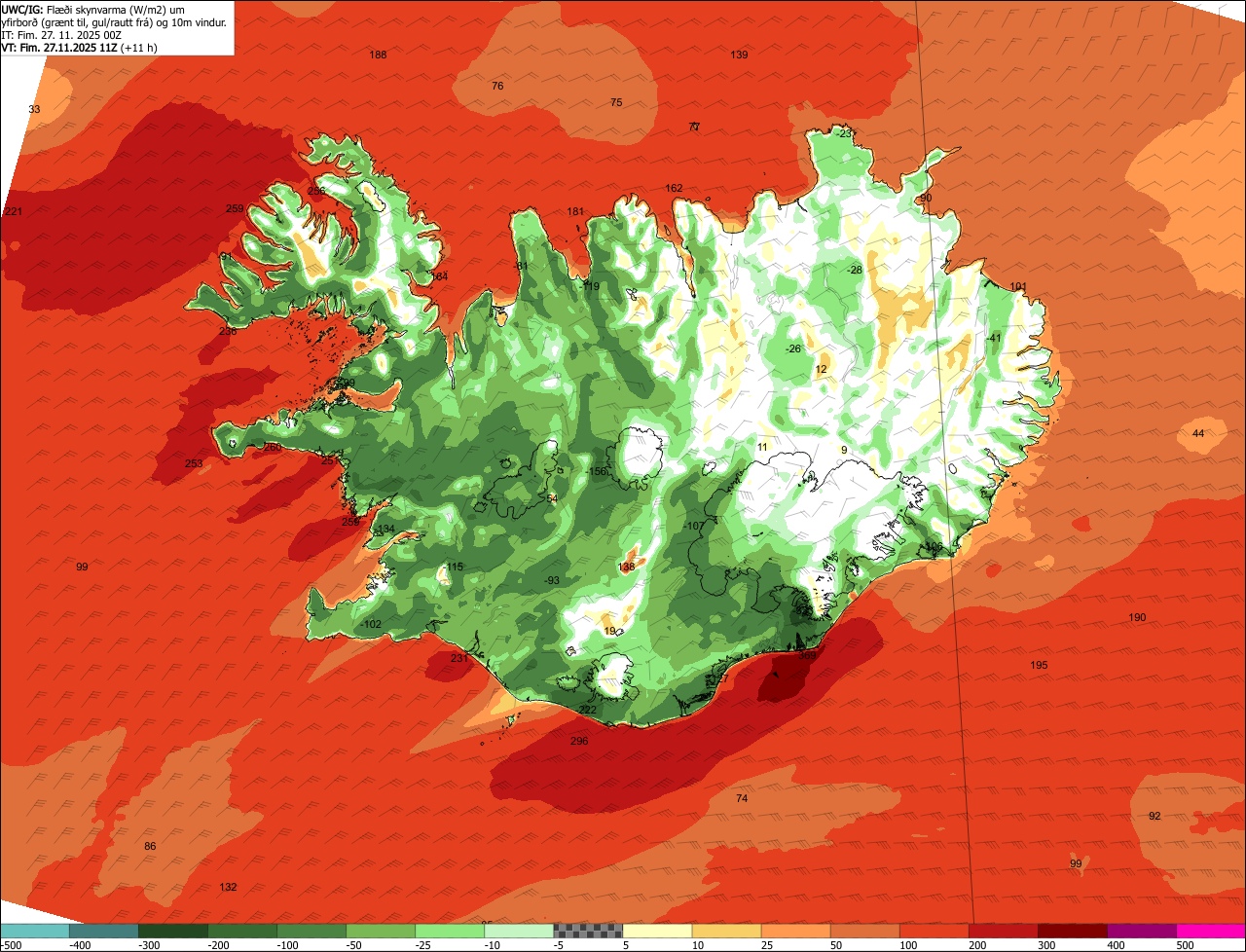
Task: Click the map value 162
Action: 674,188
